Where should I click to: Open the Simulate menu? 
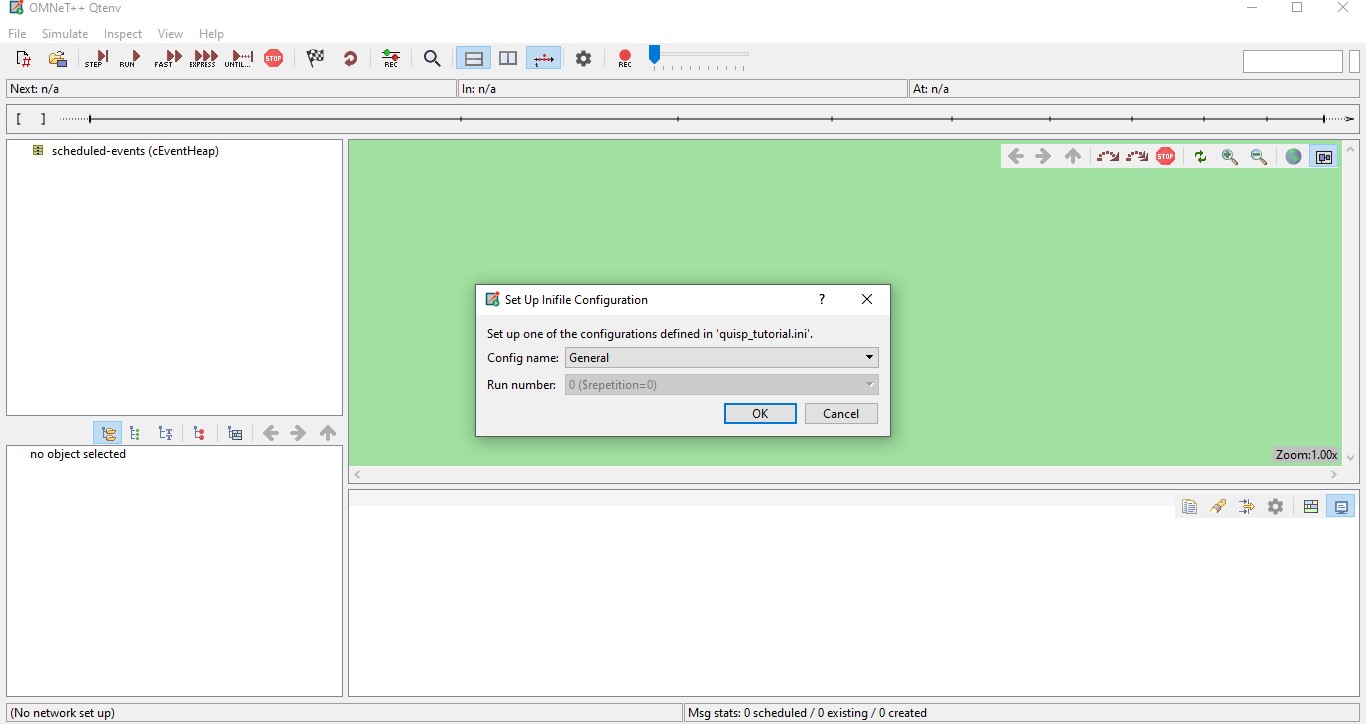click(64, 33)
